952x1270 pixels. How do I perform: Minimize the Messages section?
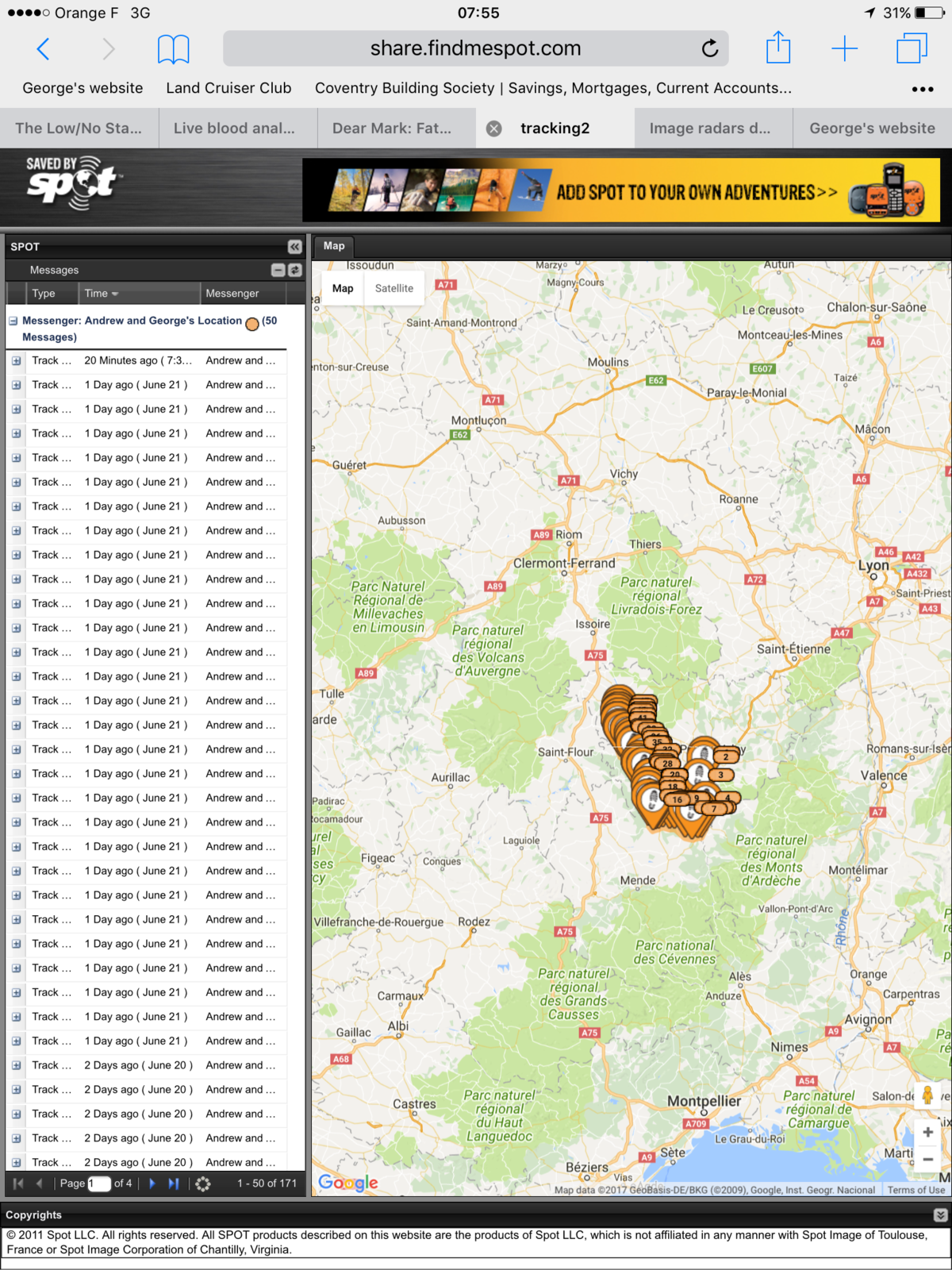pos(278,270)
